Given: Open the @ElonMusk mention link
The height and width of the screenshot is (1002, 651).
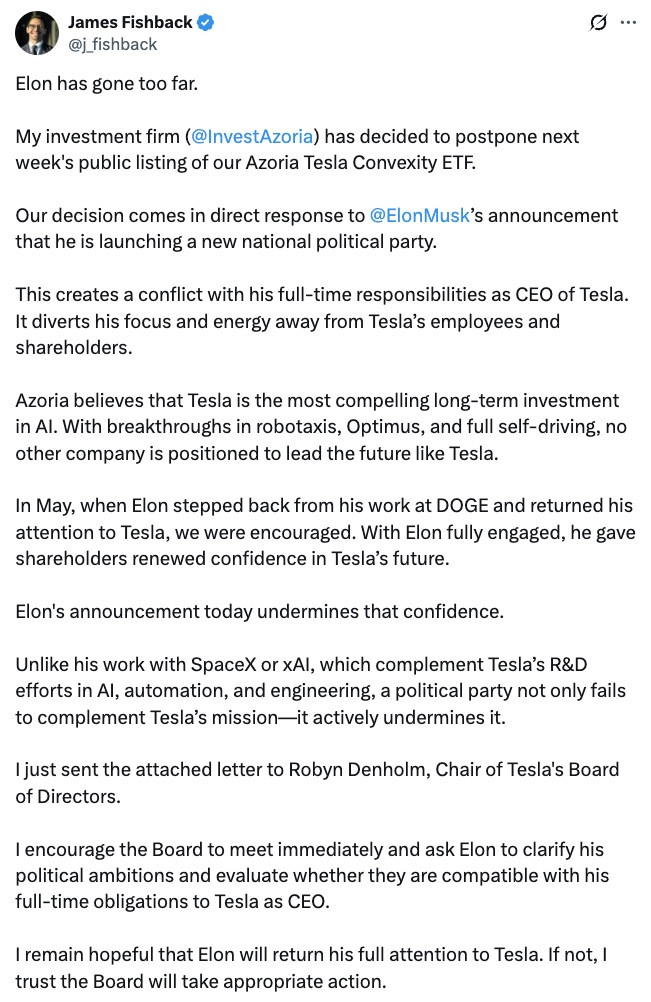Looking at the screenshot, I should point(419,215).
